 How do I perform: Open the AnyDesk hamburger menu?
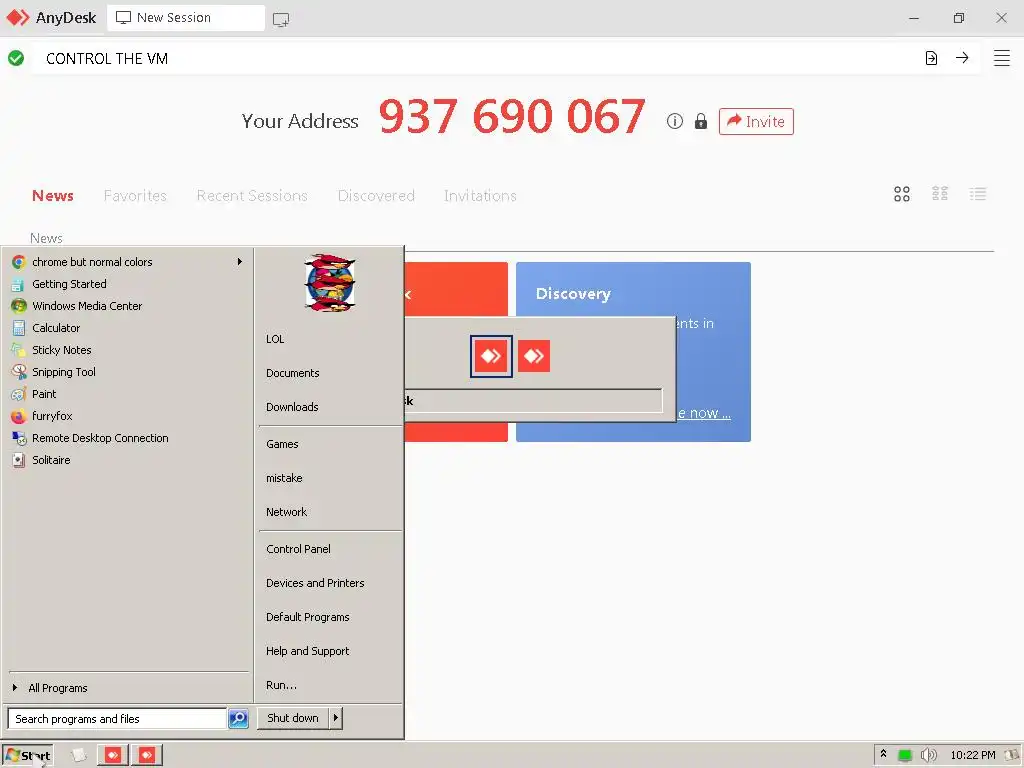pos(1002,58)
